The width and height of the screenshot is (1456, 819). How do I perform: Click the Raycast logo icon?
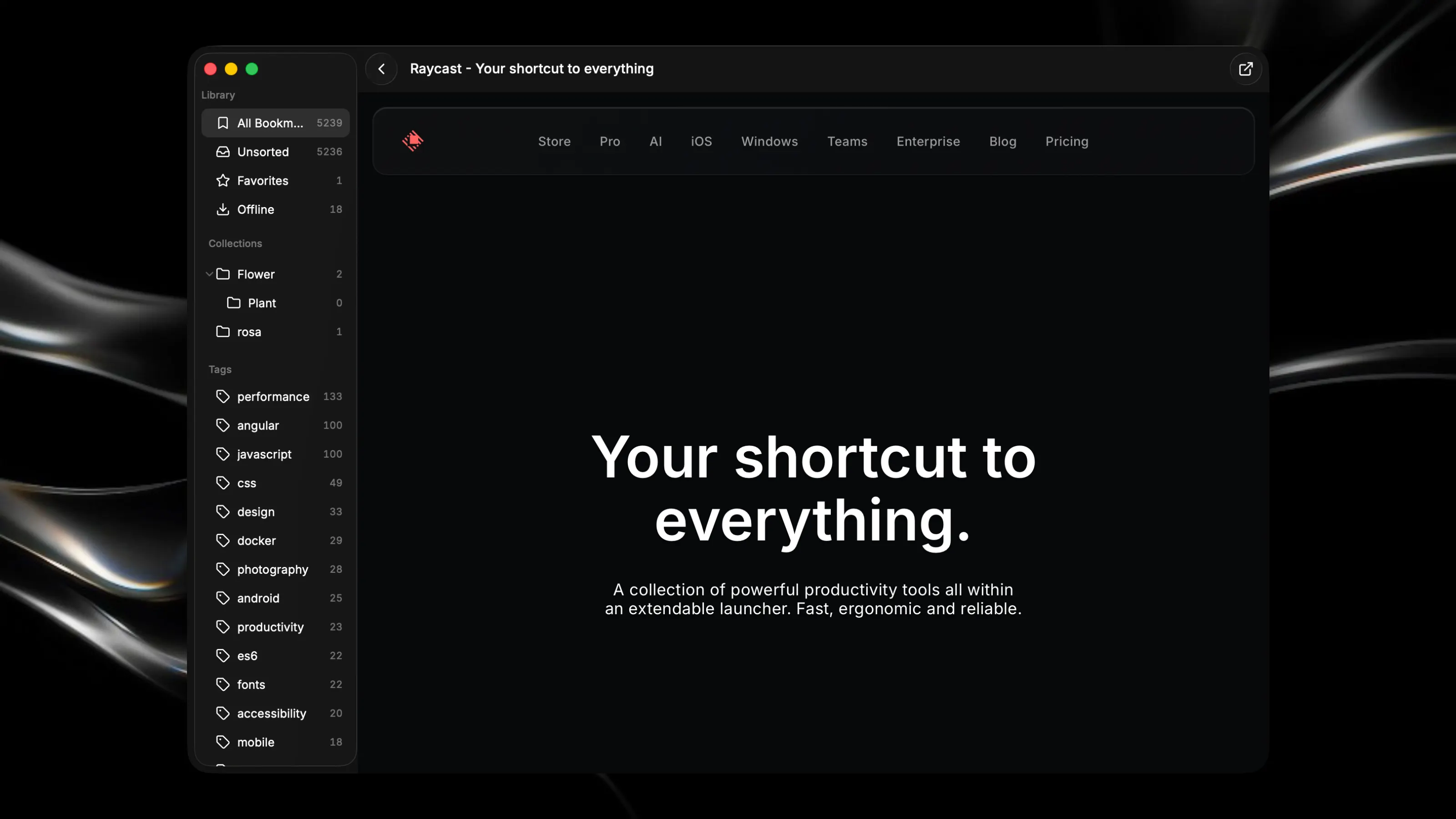tap(413, 141)
